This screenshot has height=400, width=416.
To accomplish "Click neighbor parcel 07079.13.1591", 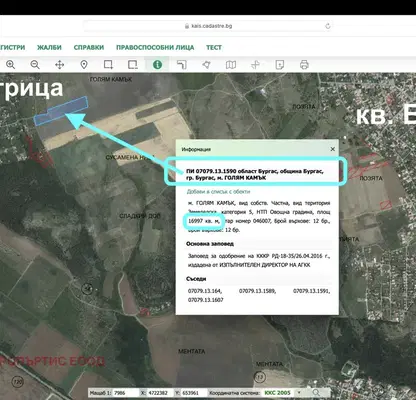I will coord(312,291).
